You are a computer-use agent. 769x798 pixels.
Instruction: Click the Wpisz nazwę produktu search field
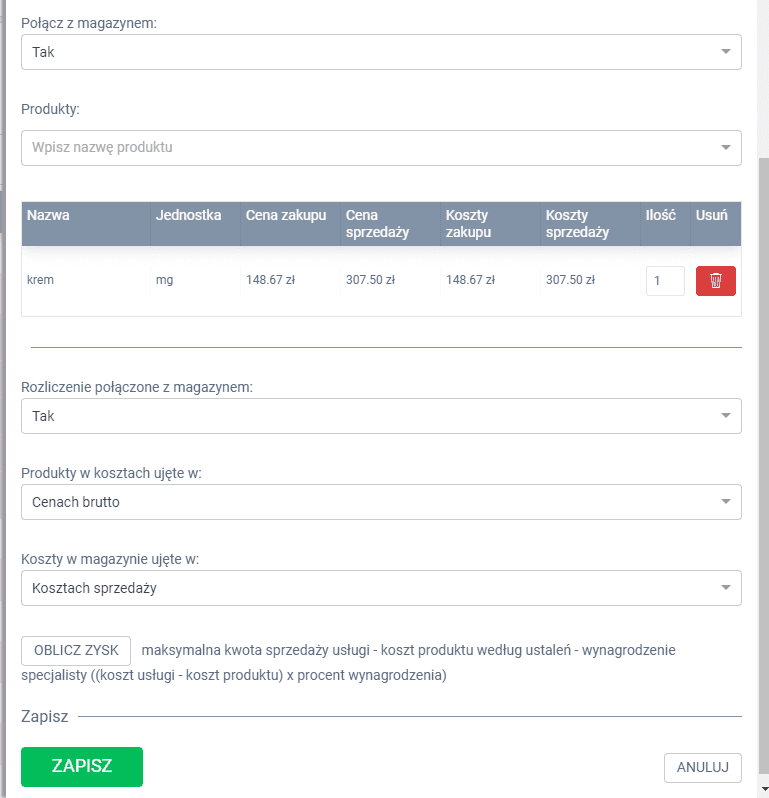point(370,148)
